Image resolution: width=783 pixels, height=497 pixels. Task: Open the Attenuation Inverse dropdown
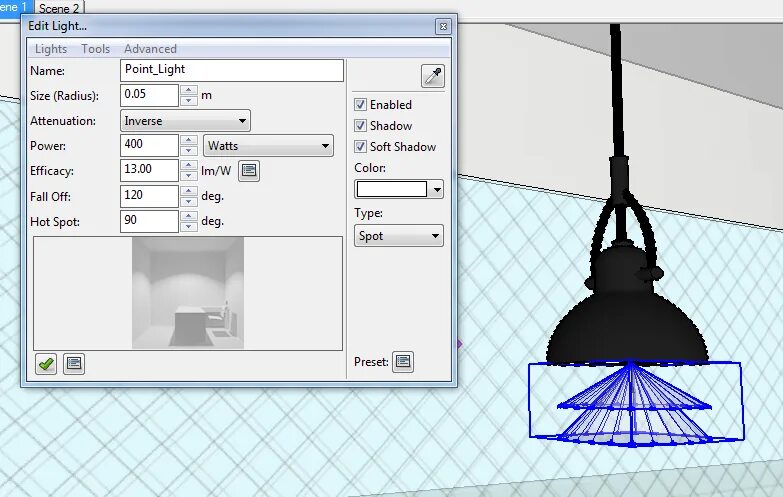coord(185,121)
